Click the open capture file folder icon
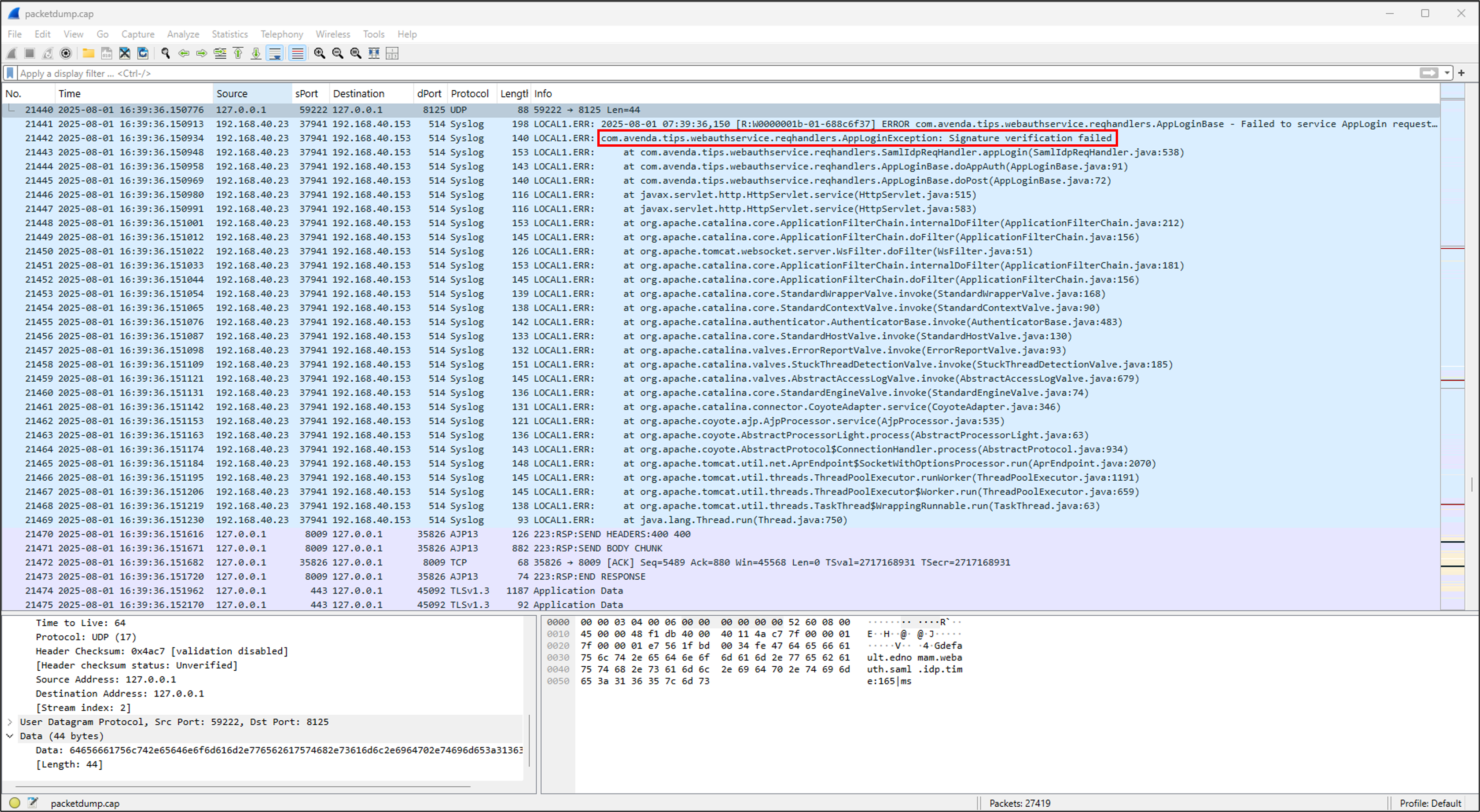The width and height of the screenshot is (1480, 812). (x=88, y=53)
